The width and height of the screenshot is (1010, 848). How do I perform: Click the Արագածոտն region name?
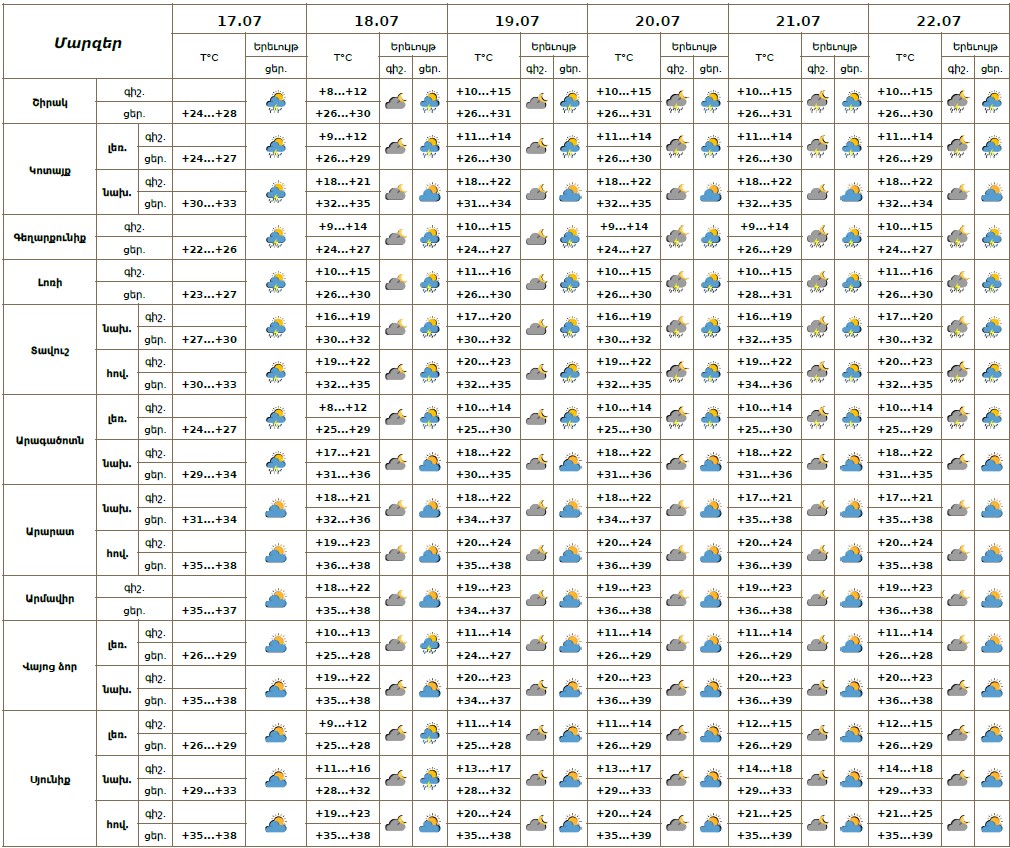[x=50, y=440]
